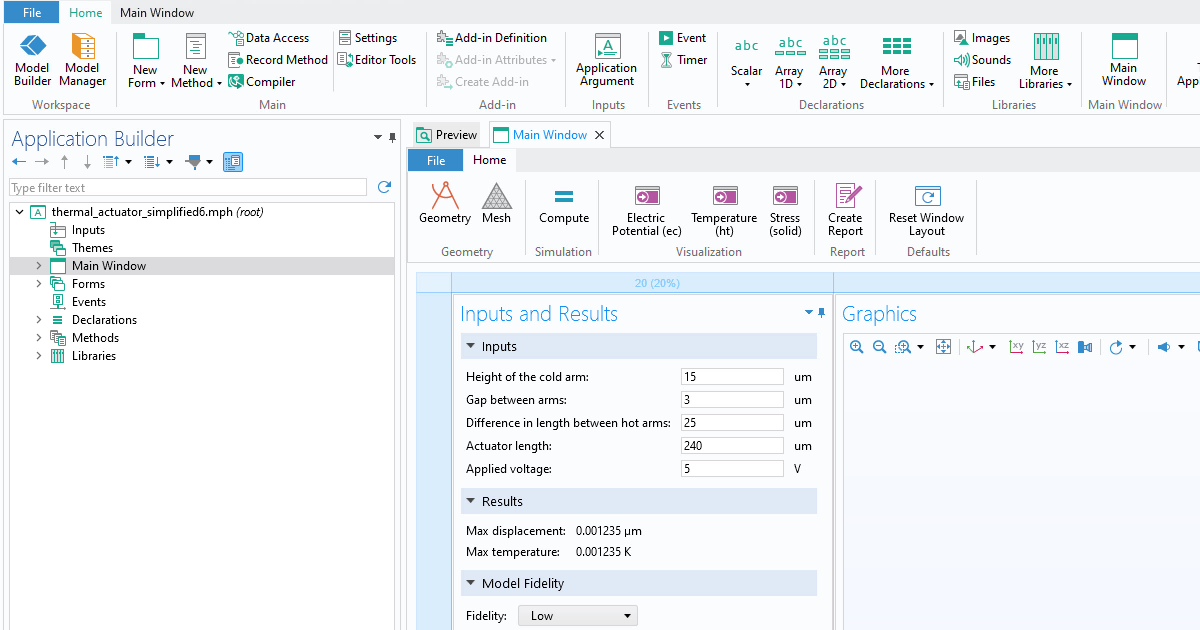1200x630 pixels.
Task: Select the Main Window ribbon tab
Action: pyautogui.click(x=157, y=13)
